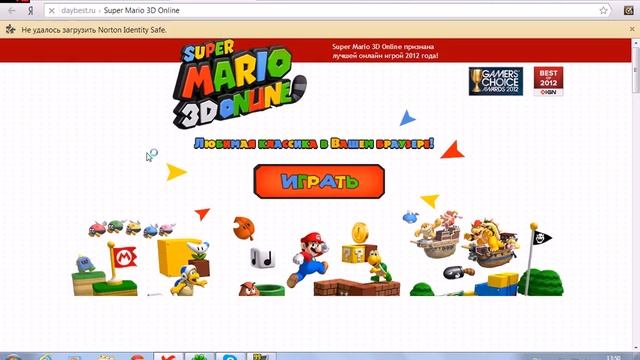Click the Norton Identity Safe notification icon
The width and height of the screenshot is (640, 360).
point(11,29)
